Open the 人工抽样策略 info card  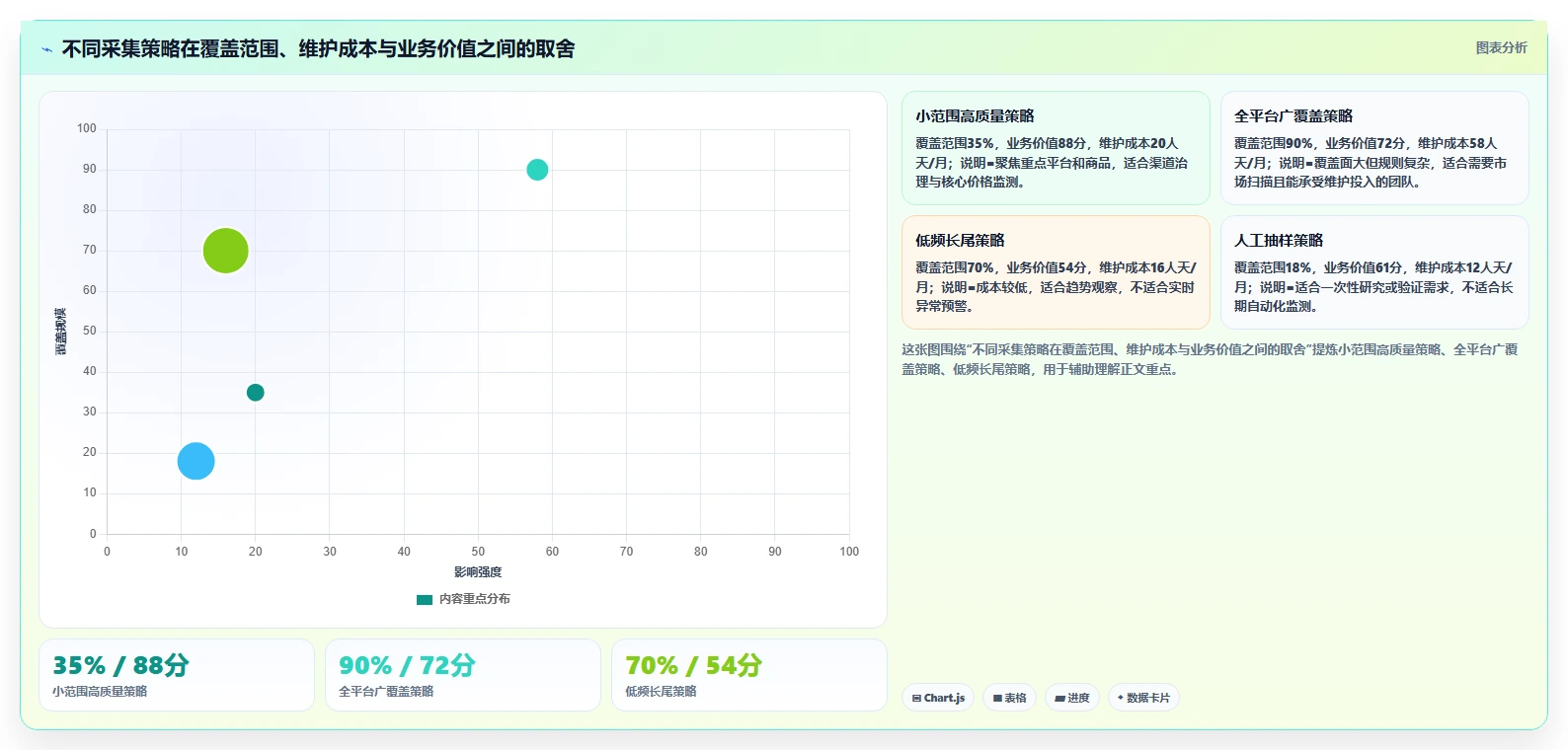pyautogui.click(x=1374, y=272)
